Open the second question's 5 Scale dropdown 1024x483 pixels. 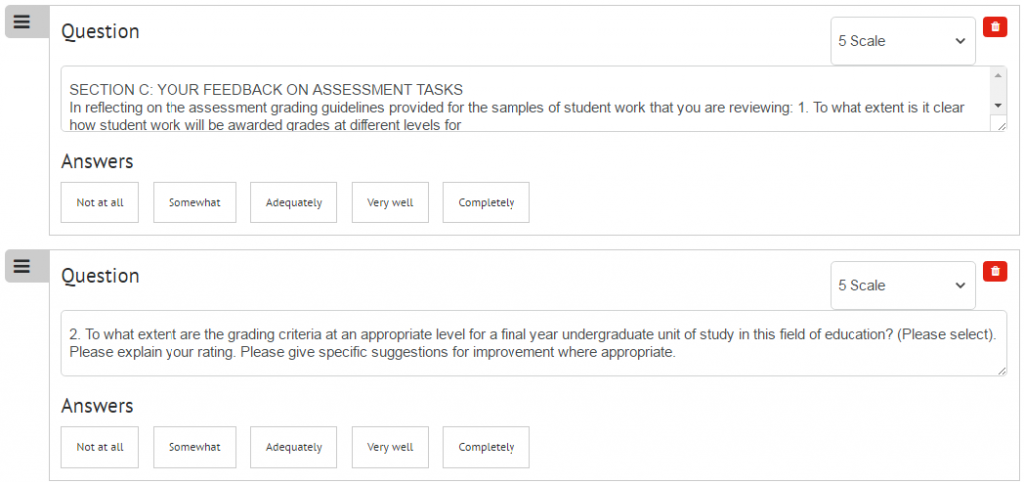point(903,285)
